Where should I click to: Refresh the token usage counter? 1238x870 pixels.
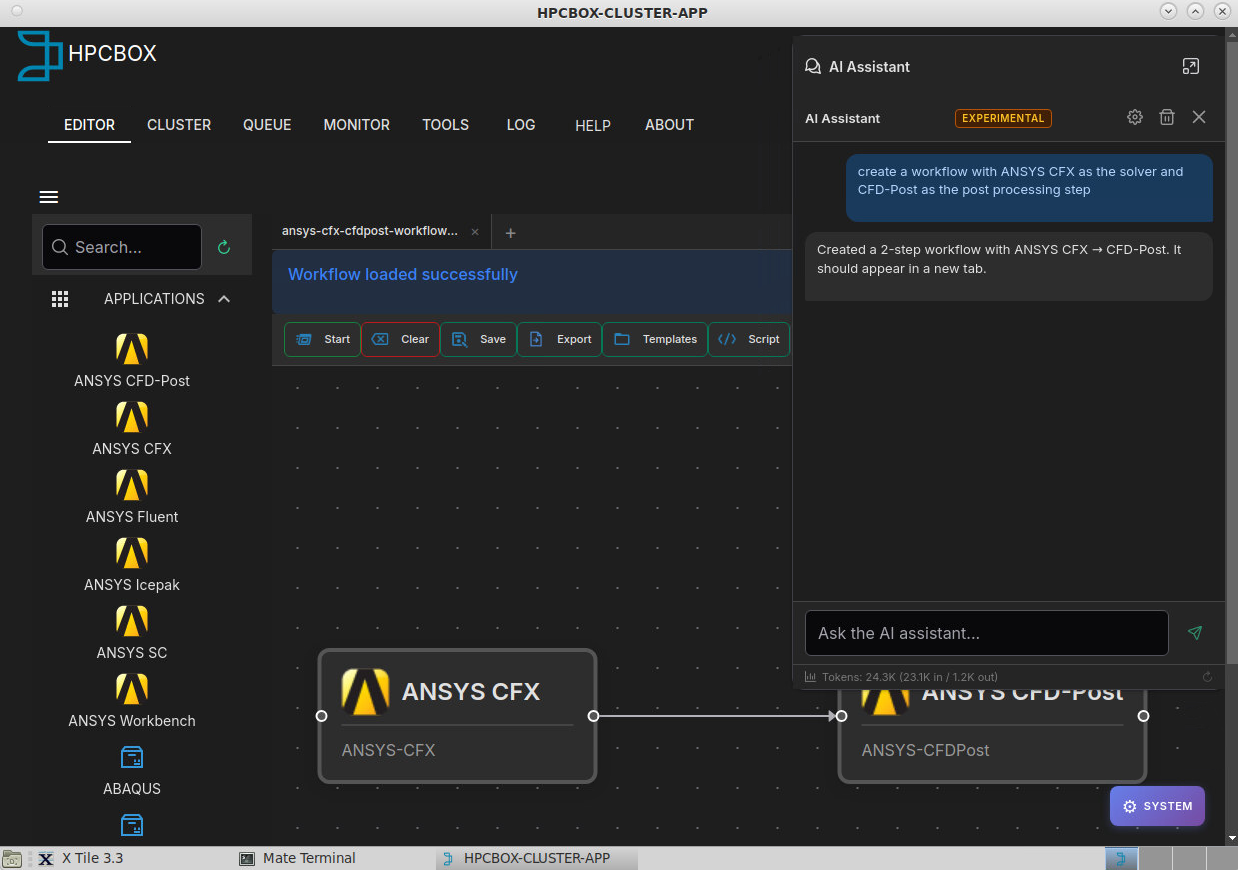click(x=1207, y=677)
